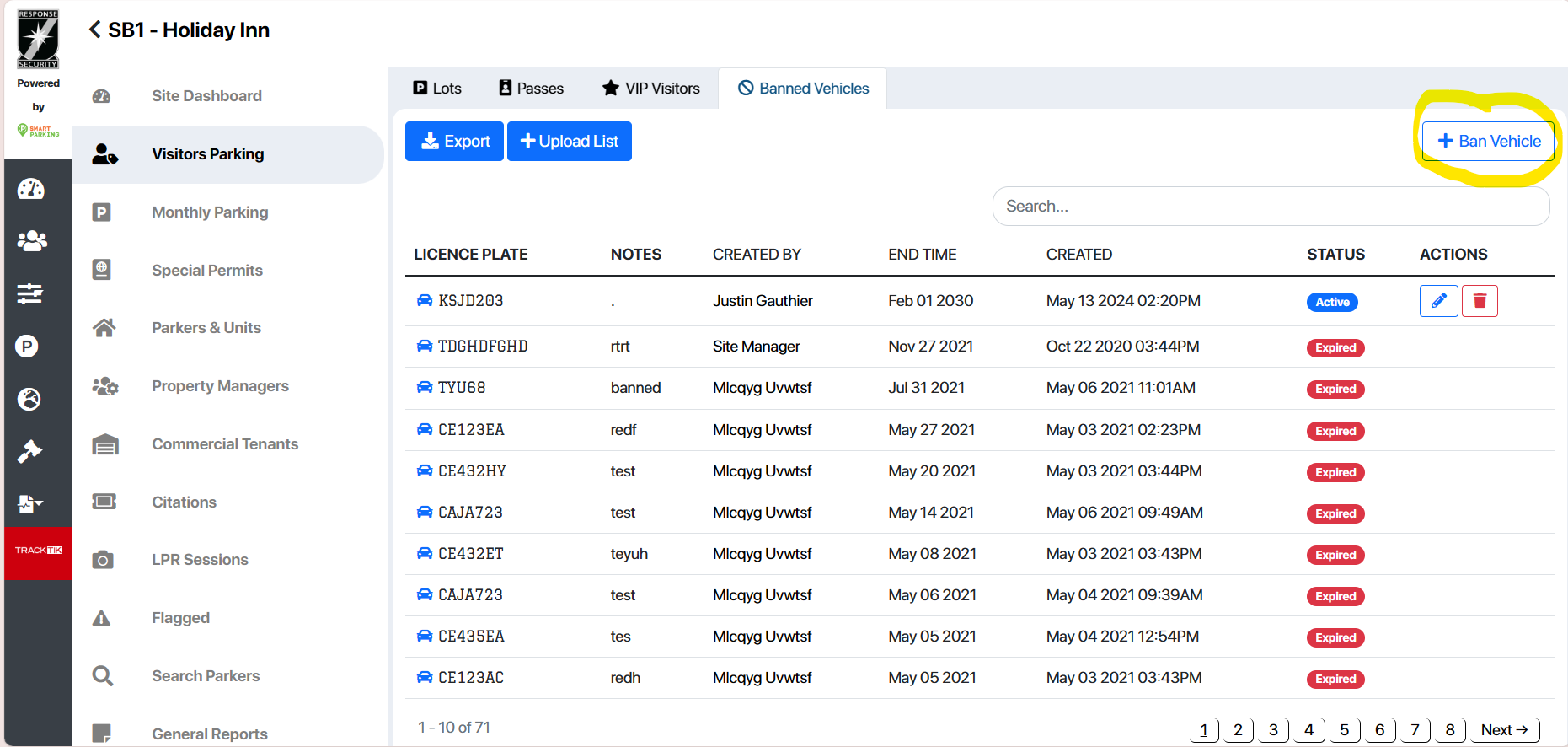Viewport: 1568px width, 747px height.
Task: Focus the Search input field
Action: tap(1270, 207)
